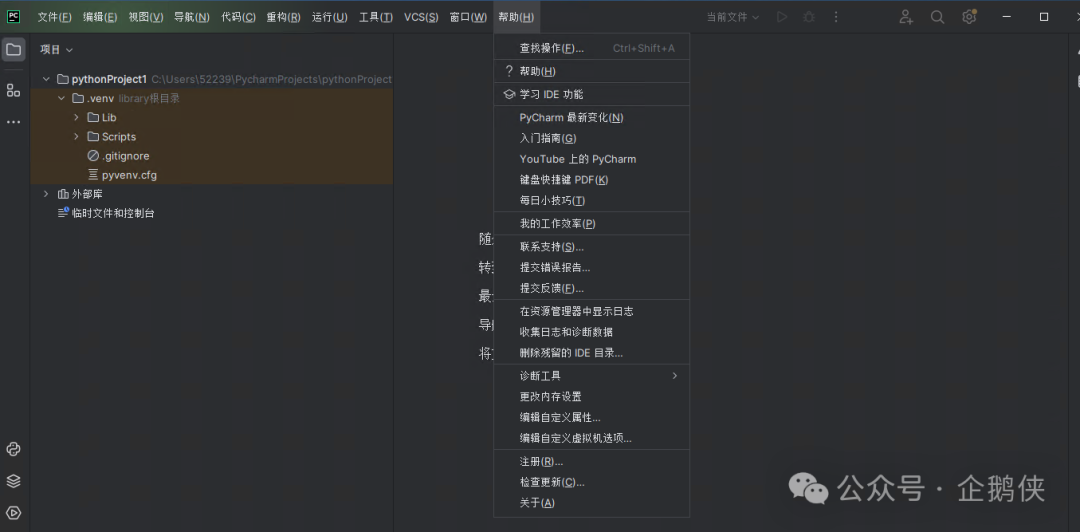Image resolution: width=1080 pixels, height=532 pixels.
Task: Open 入门指南(G) from the menu
Action: [592, 139]
